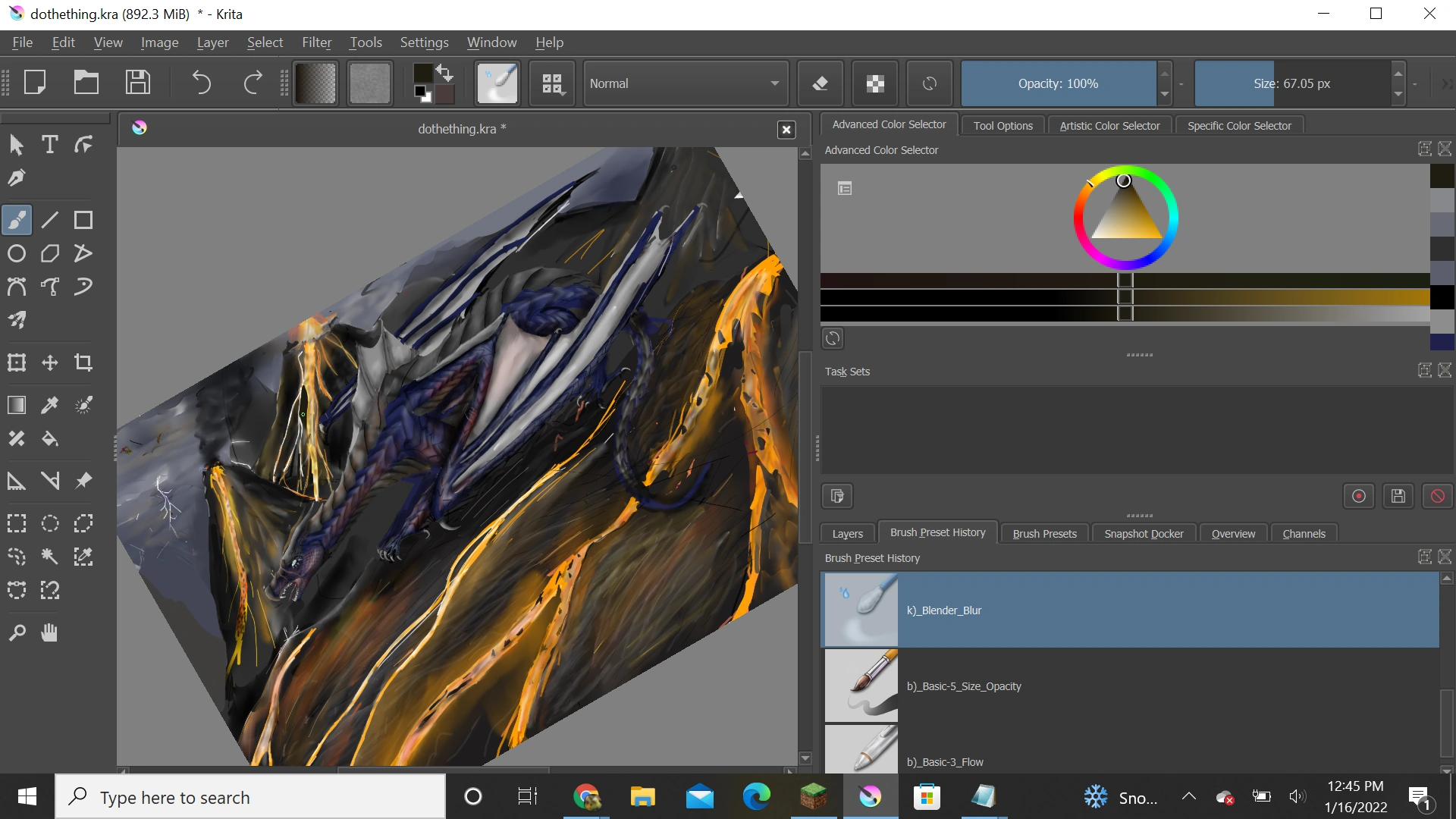
Task: Select the Gradient tool
Action: coord(17,405)
